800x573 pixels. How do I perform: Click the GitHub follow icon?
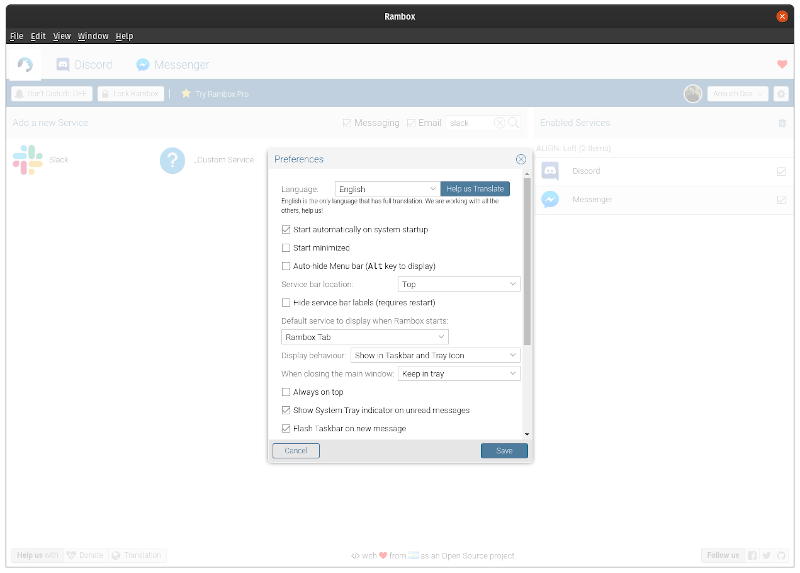pos(781,555)
